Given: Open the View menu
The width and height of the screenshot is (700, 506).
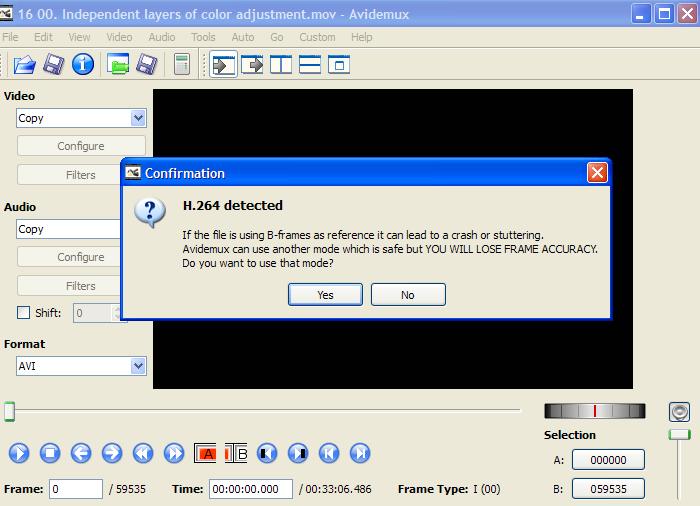Looking at the screenshot, I should pyautogui.click(x=79, y=37).
